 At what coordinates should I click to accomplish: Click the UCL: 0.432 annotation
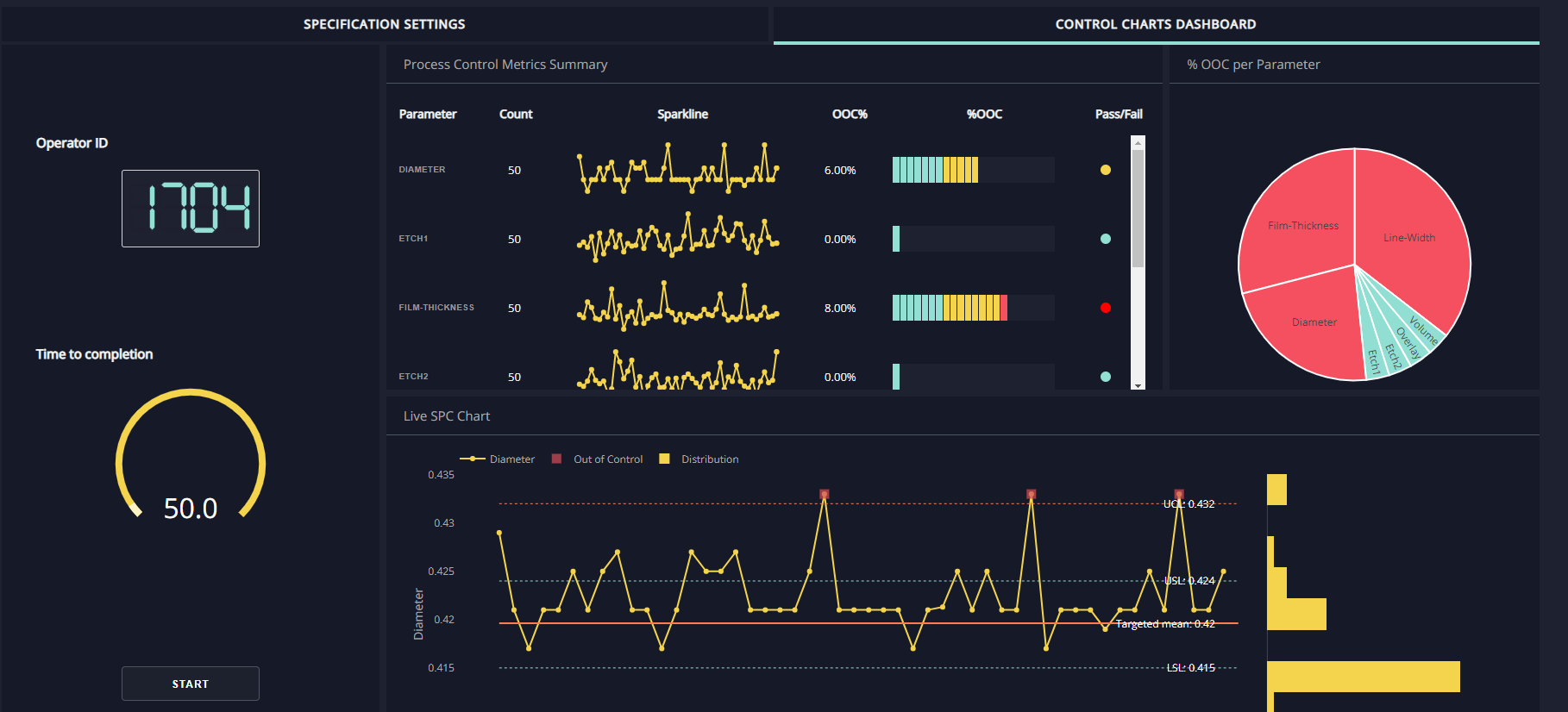[1189, 504]
